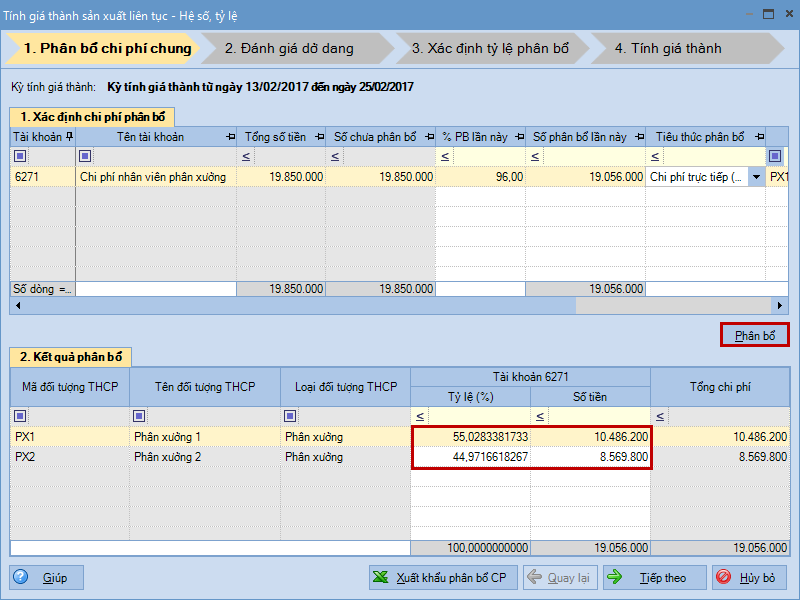Toggle filter box under Mã đối tượng THCP
Image resolution: width=800 pixels, height=600 pixels.
[x=19, y=416]
